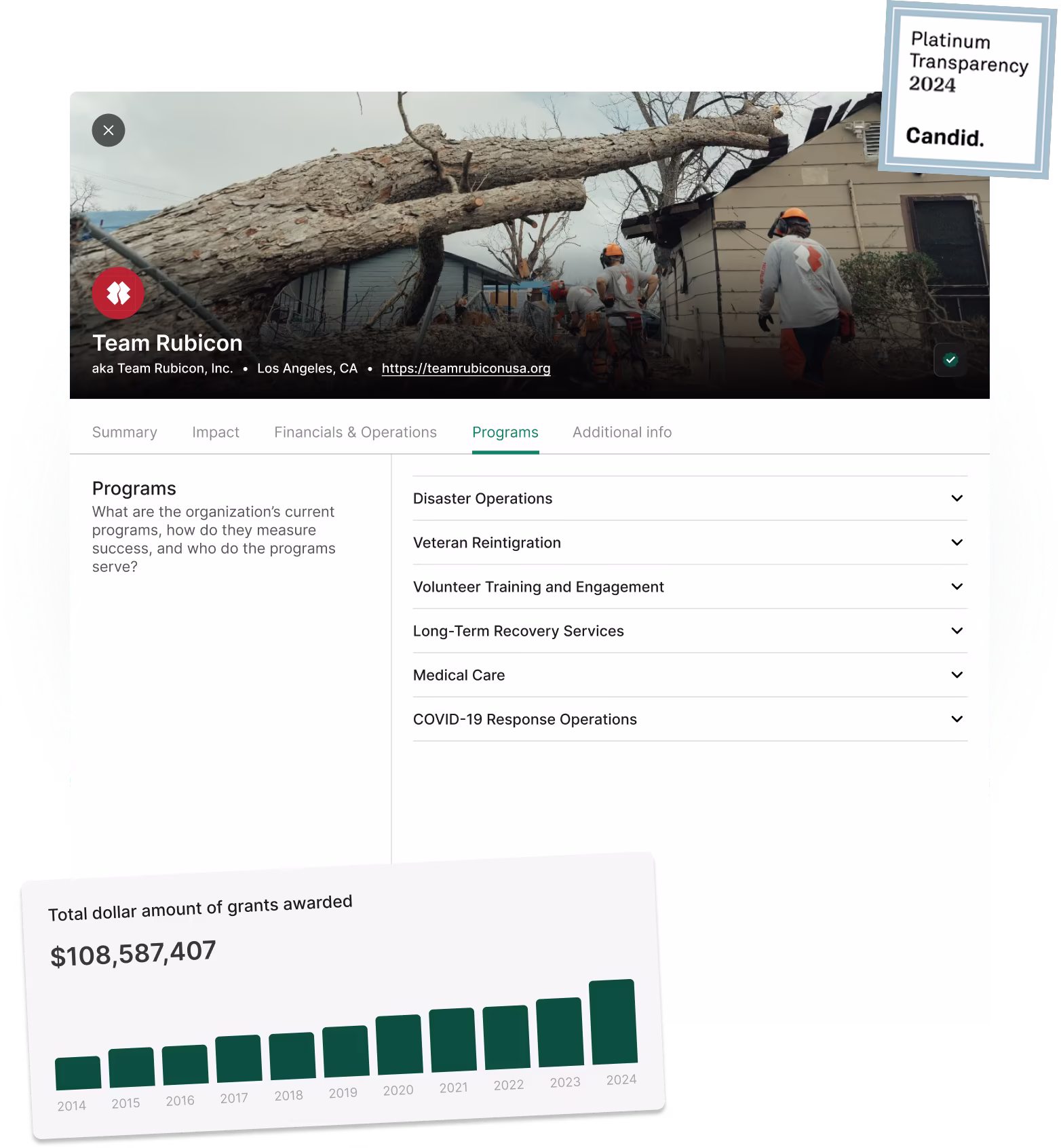Expand the Medical Care chevron
The image size is (1061, 1148).
coord(957,674)
